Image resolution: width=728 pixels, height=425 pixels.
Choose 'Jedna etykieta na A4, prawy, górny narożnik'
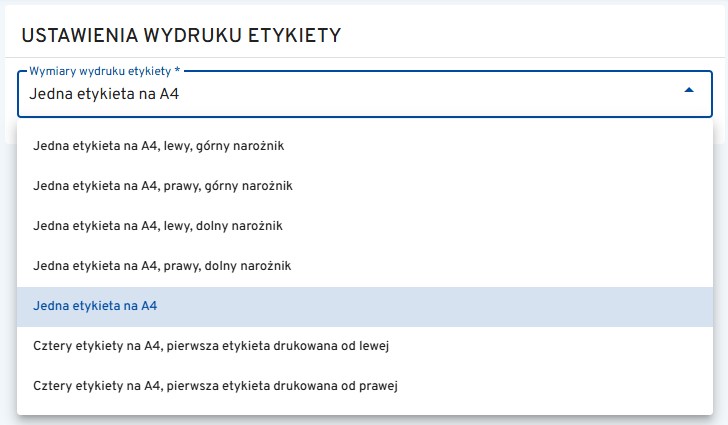[163, 186]
